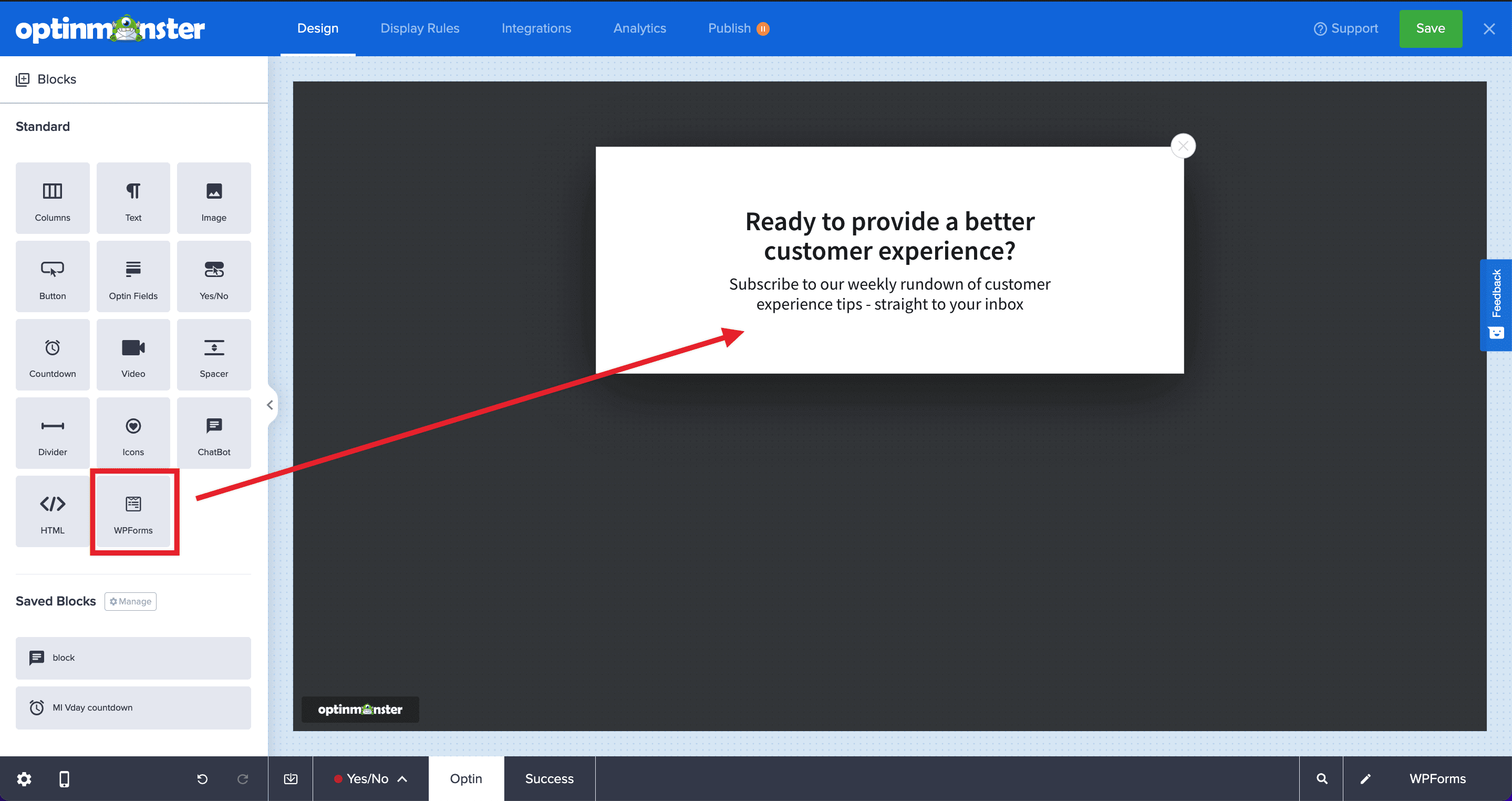
Task: Switch to the Display Rules tab
Action: coord(420,28)
